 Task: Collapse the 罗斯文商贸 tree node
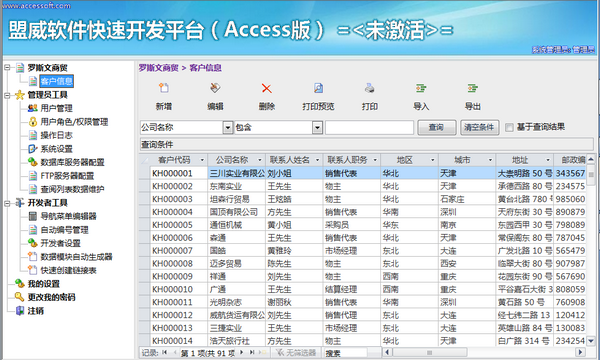(7, 68)
